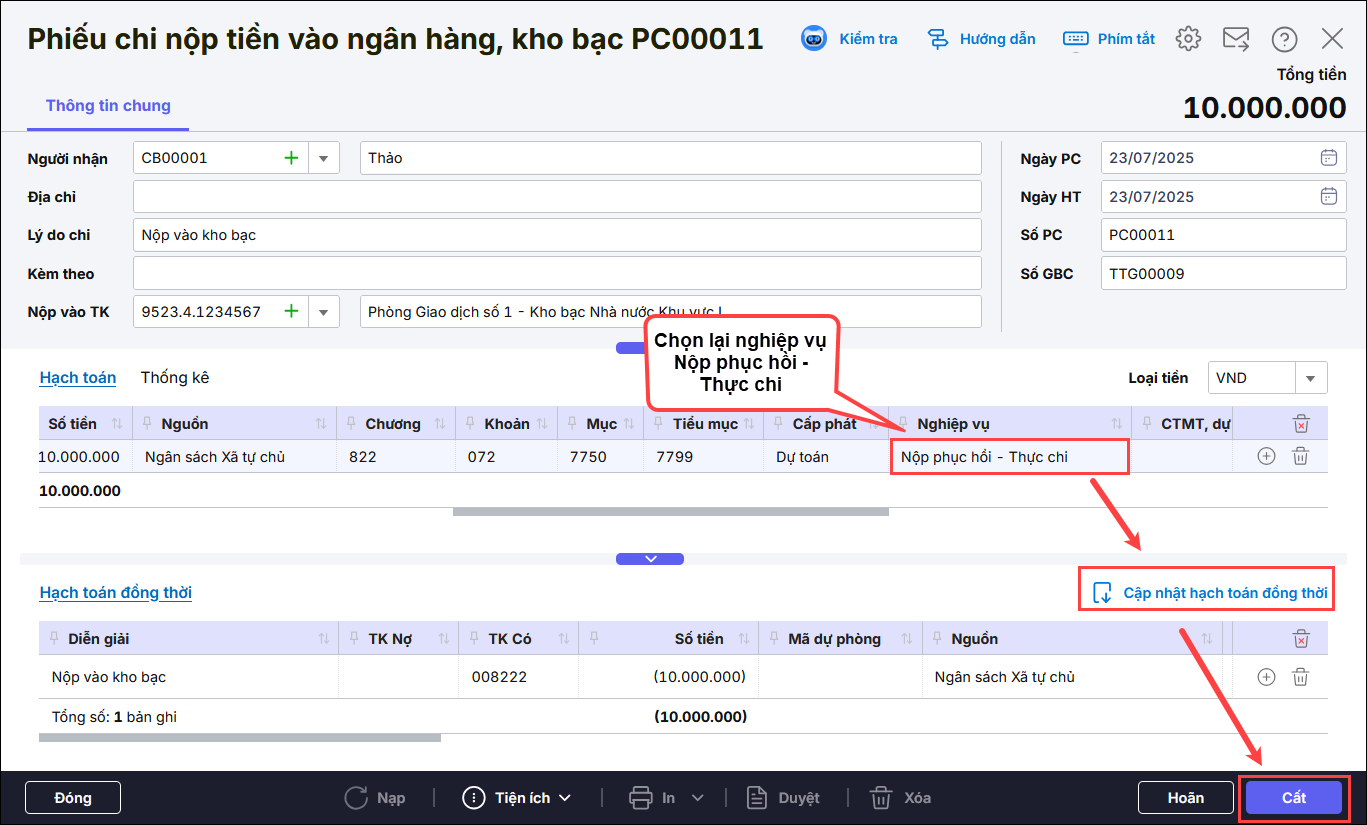Click the TK Có cell 008222
The height and width of the screenshot is (825, 1367).
tap(518, 677)
